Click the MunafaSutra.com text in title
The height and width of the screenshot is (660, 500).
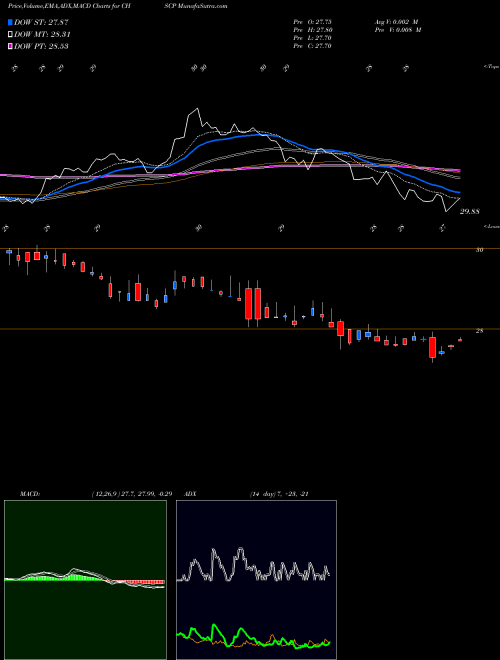click(203, 6)
